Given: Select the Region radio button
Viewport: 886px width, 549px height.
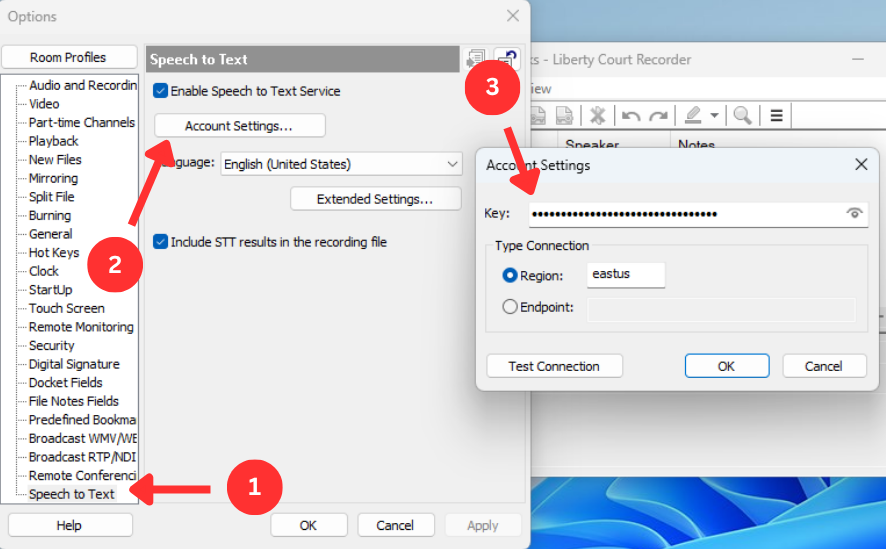Looking at the screenshot, I should pyautogui.click(x=510, y=275).
